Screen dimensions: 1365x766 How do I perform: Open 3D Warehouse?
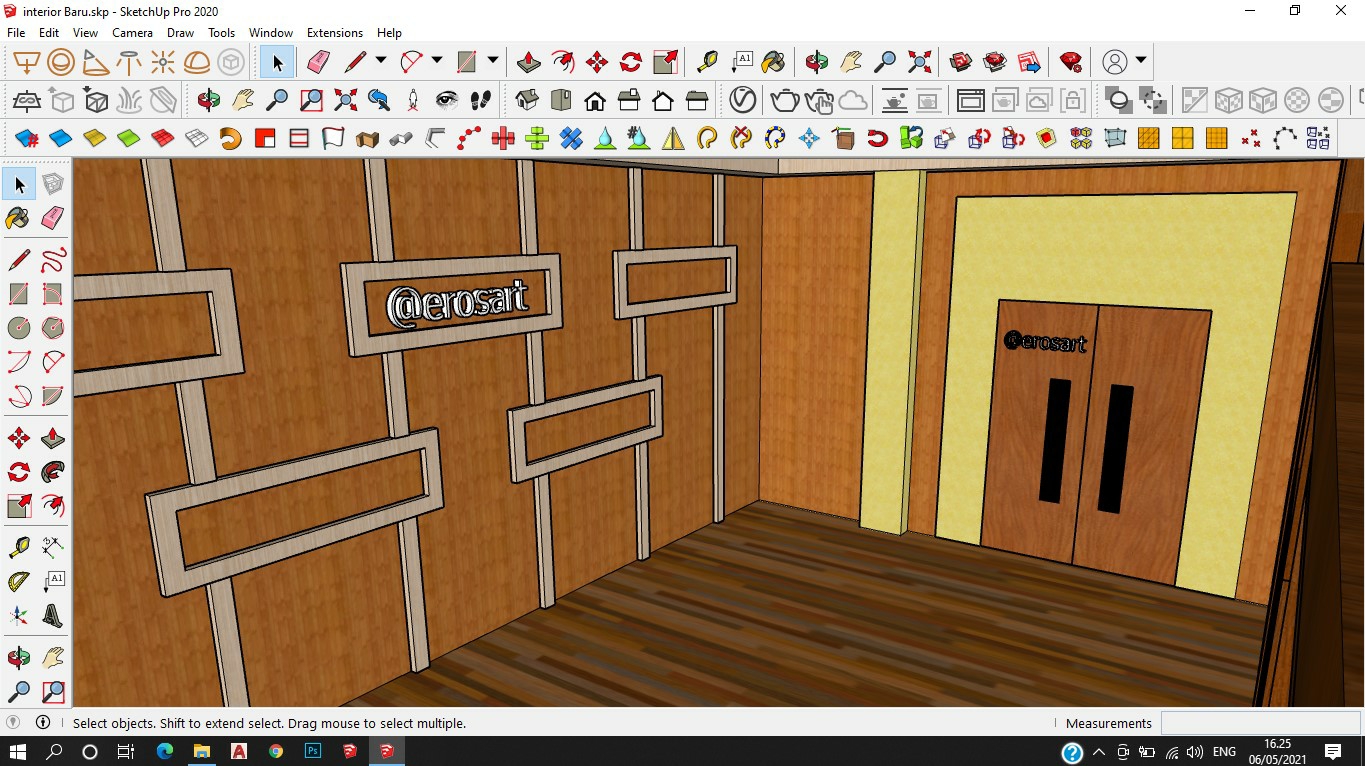pos(961,62)
